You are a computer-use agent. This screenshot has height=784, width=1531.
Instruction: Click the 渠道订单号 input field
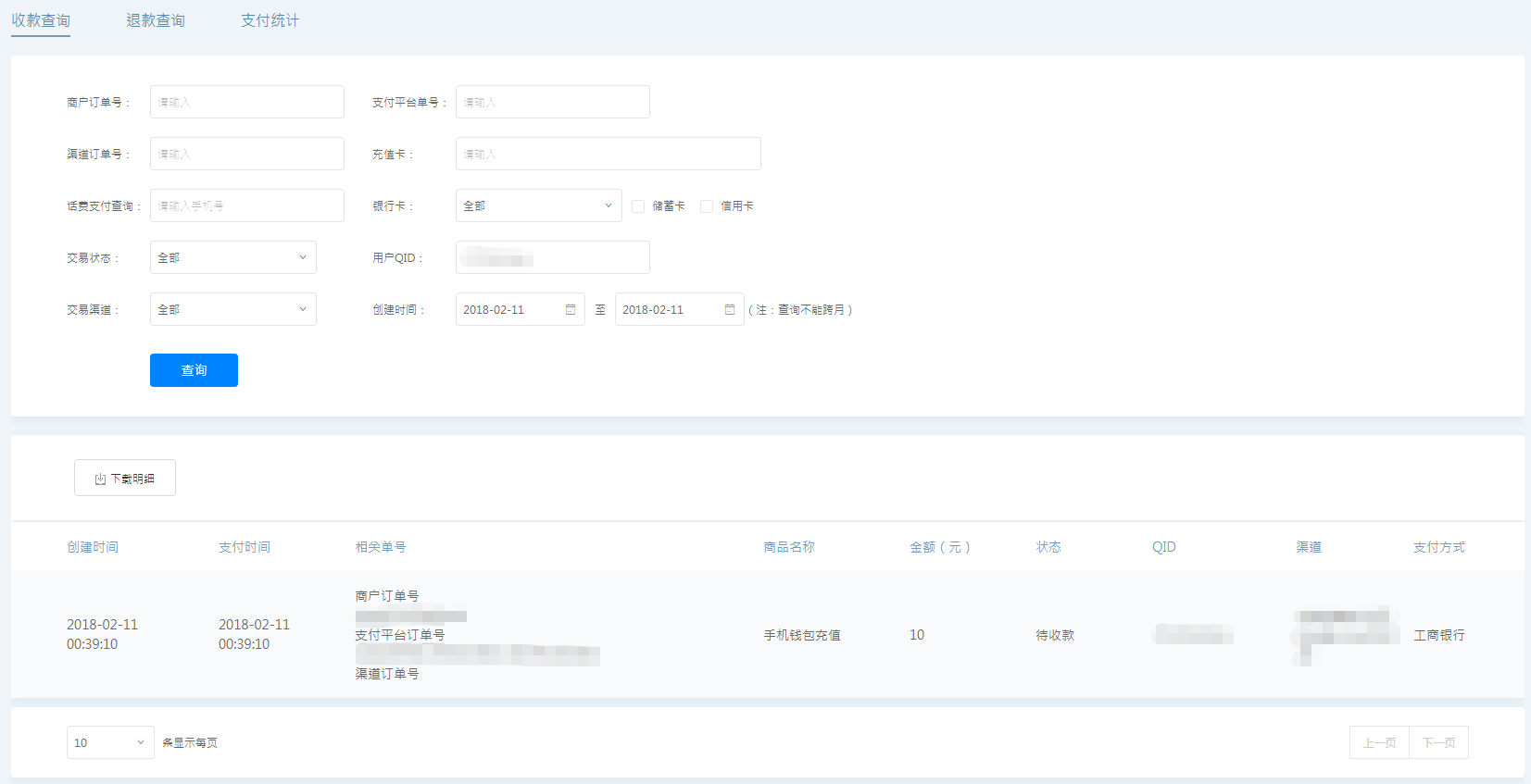tap(246, 154)
